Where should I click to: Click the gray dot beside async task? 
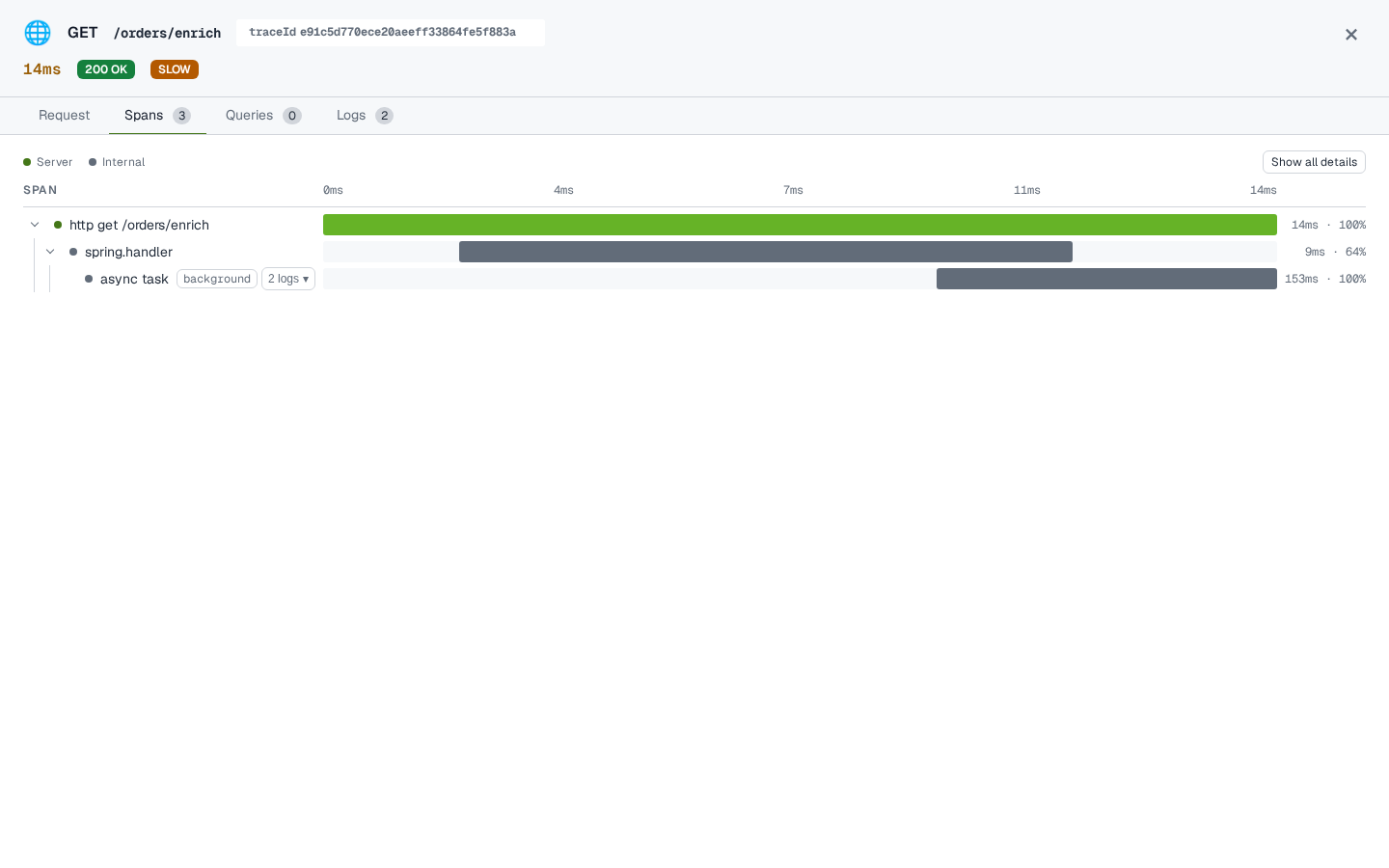click(x=89, y=279)
